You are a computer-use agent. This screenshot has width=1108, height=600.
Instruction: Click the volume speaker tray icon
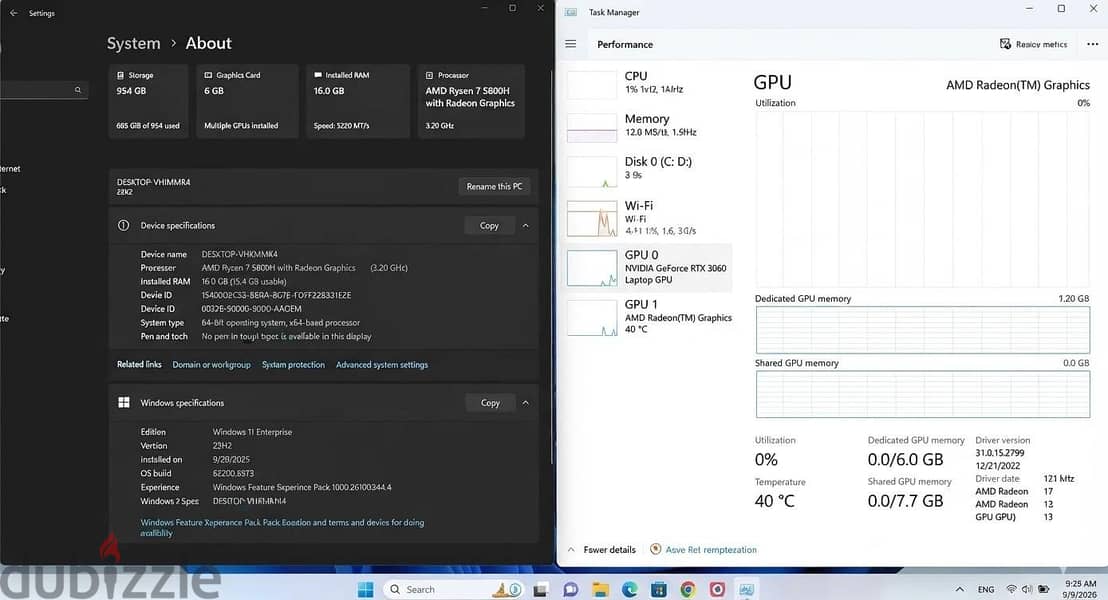[x=1026, y=589]
